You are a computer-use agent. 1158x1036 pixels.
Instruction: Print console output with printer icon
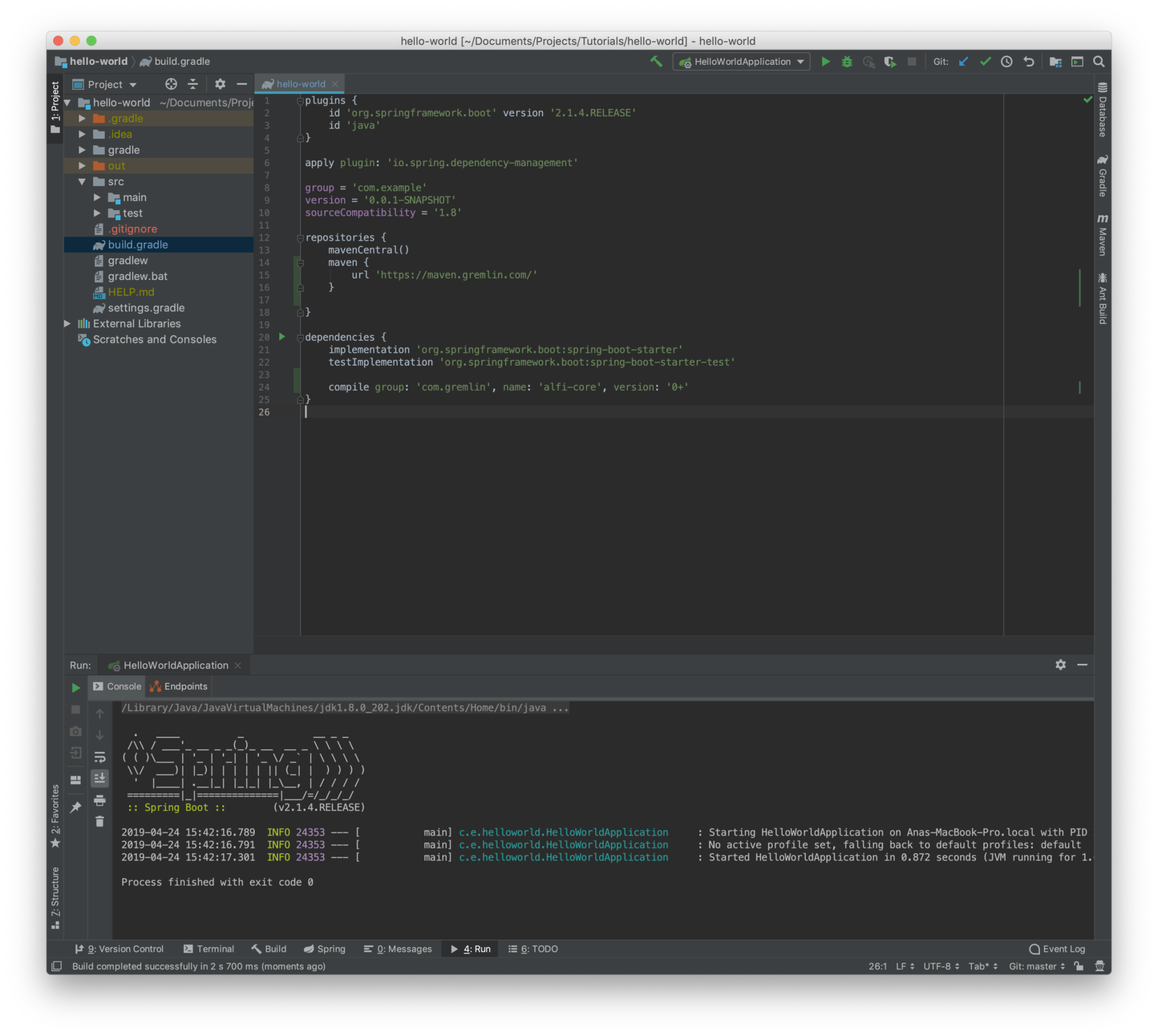pyautogui.click(x=100, y=800)
